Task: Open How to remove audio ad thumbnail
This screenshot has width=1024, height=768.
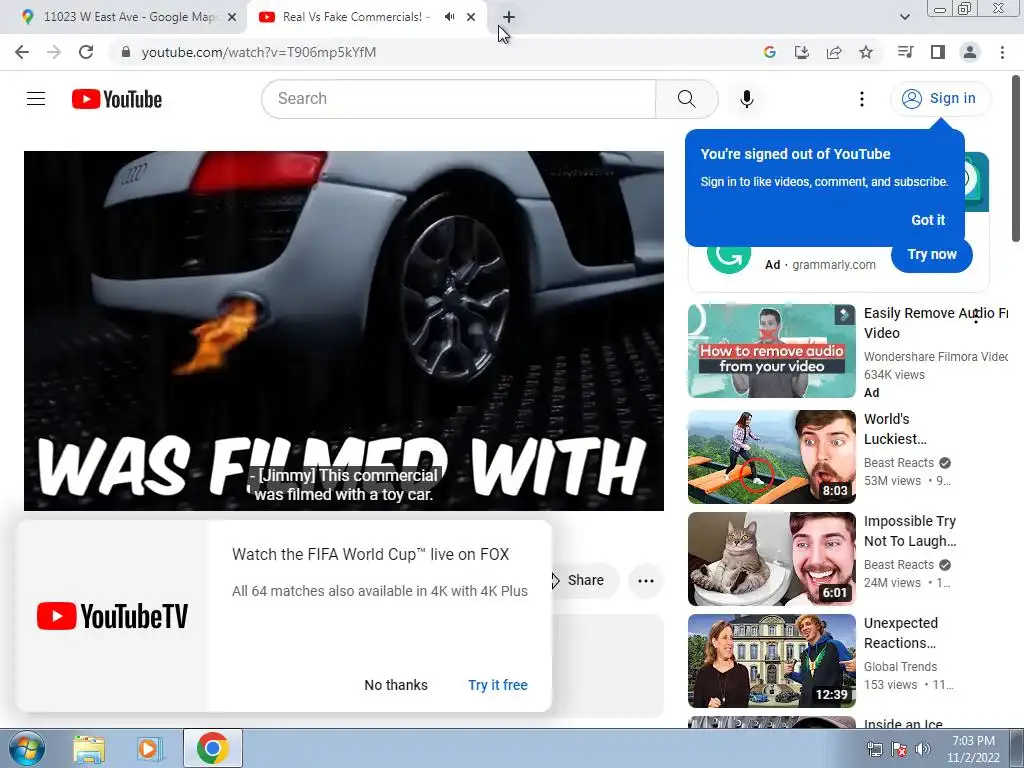Action: coord(771,351)
